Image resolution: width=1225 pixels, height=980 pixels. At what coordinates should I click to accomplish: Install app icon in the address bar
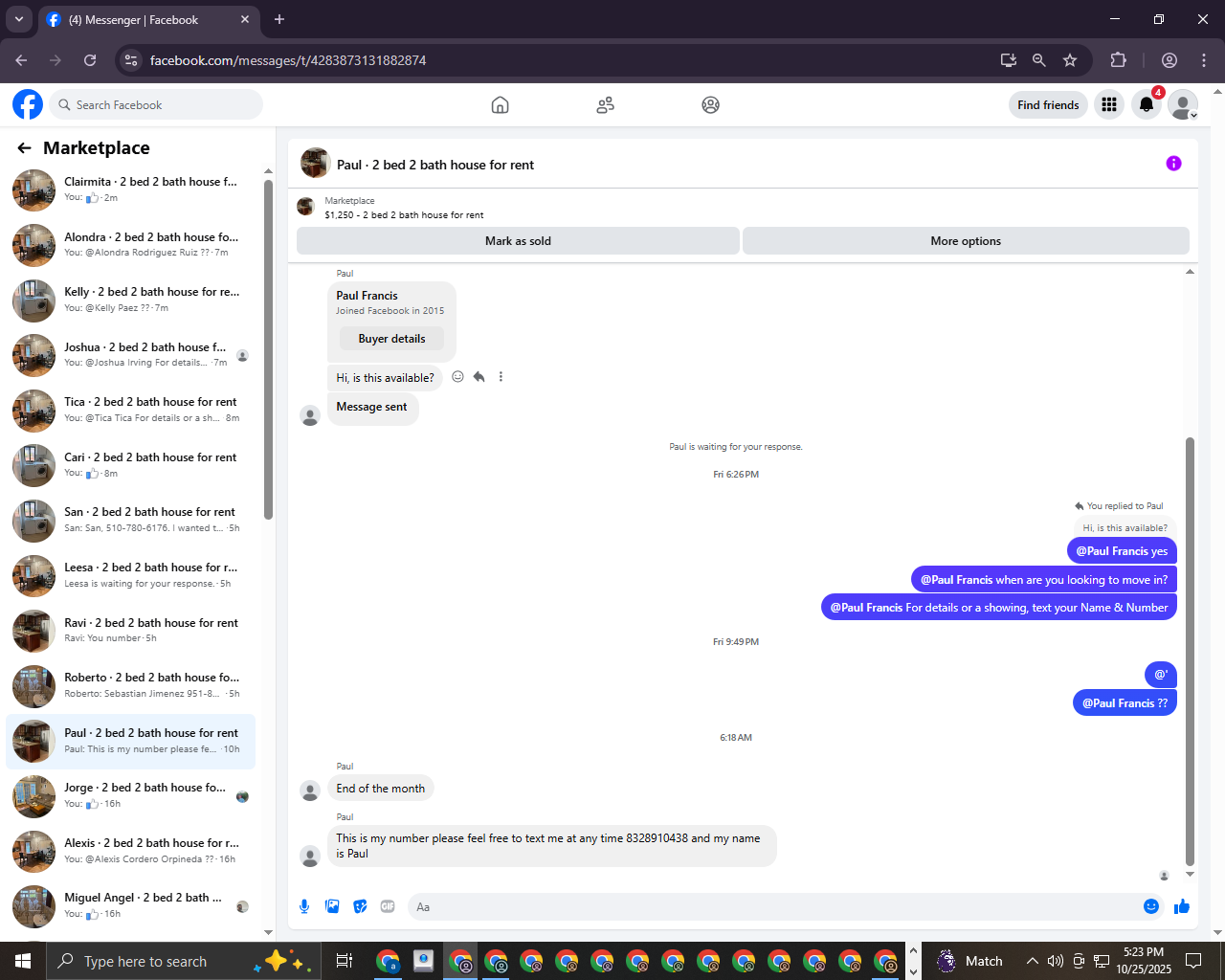click(x=1009, y=60)
